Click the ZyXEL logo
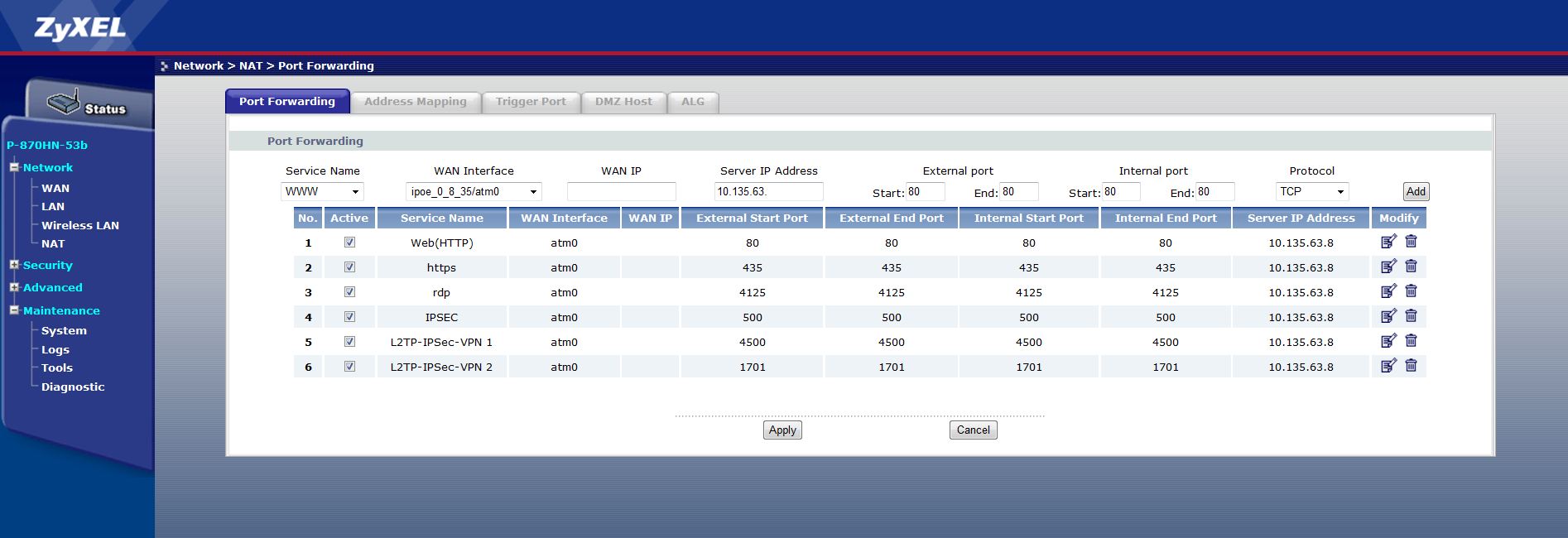Image resolution: width=1568 pixels, height=538 pixels. (80, 29)
